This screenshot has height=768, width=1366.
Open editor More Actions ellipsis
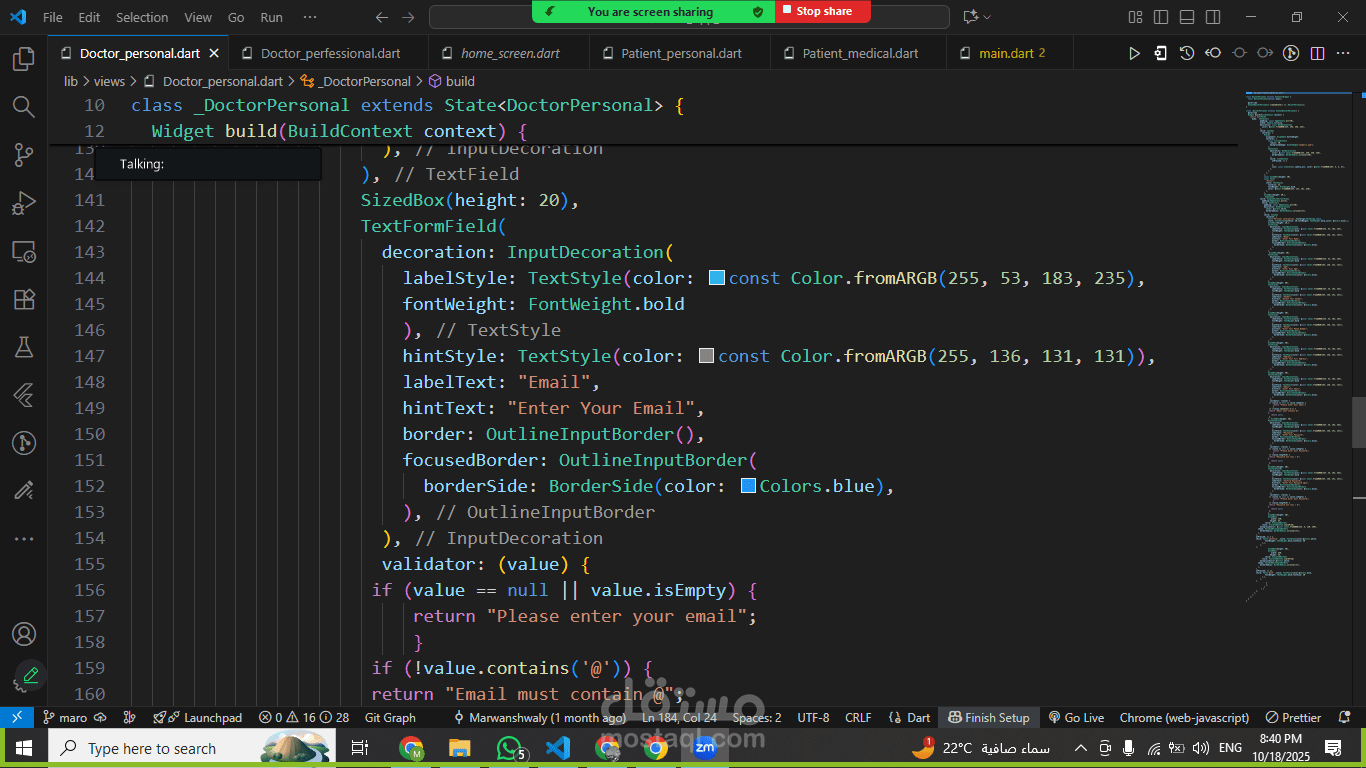pos(1343,53)
